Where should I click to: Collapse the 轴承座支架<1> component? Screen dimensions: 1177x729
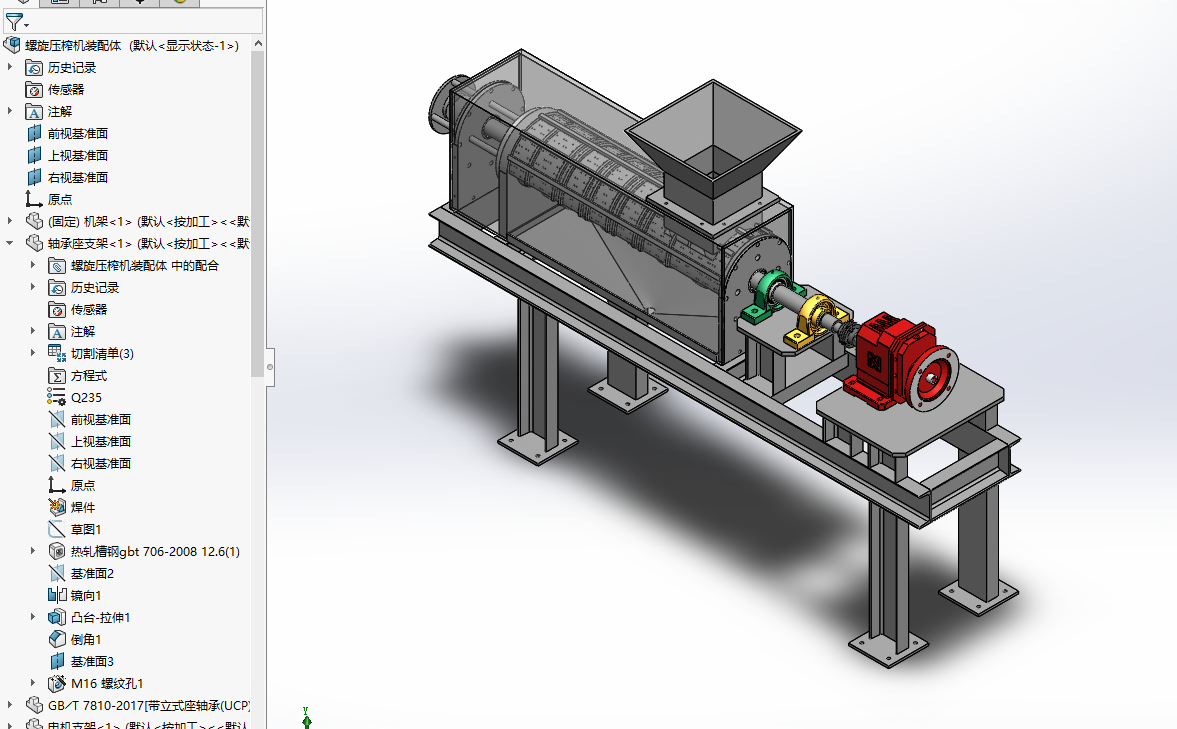click(x=10, y=243)
